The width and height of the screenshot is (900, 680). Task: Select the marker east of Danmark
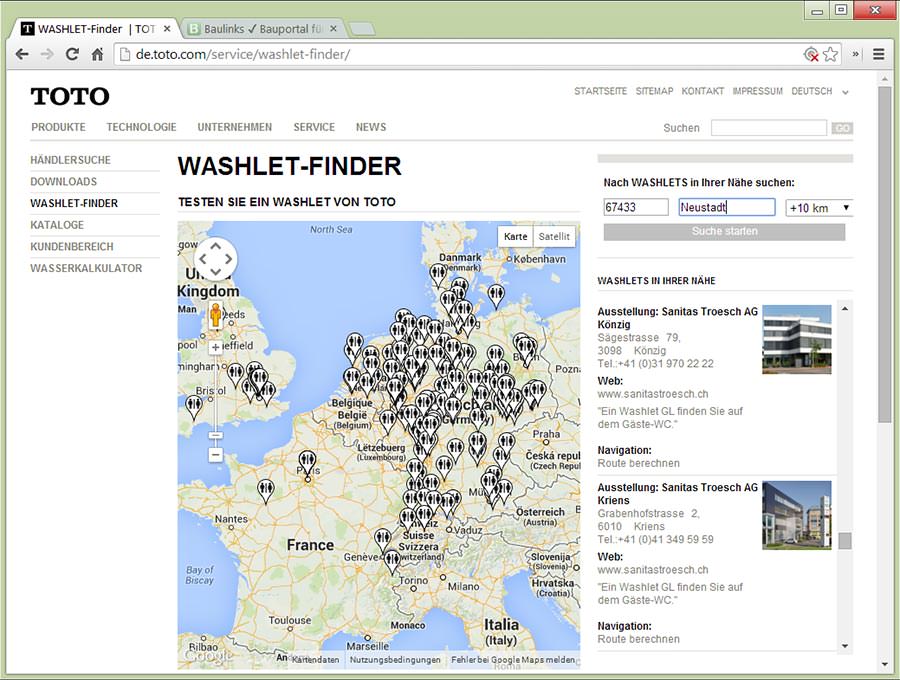[x=496, y=296]
